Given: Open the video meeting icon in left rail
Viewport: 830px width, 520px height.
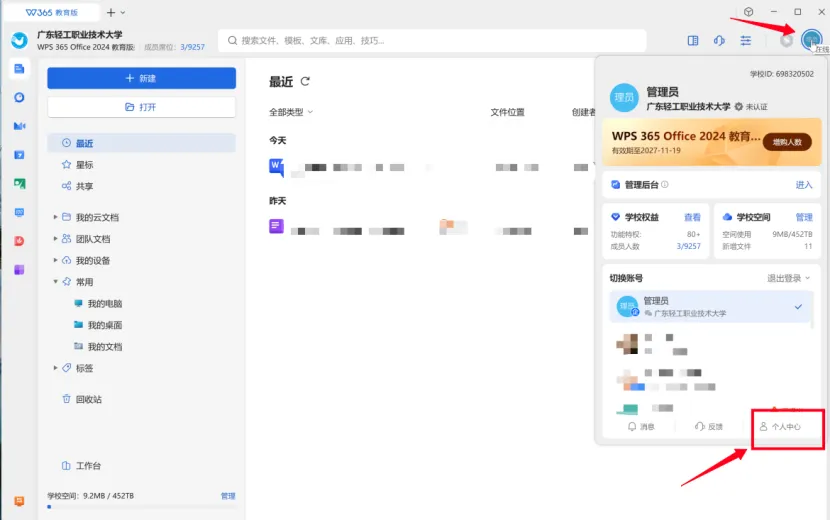Looking at the screenshot, I should coord(19,126).
